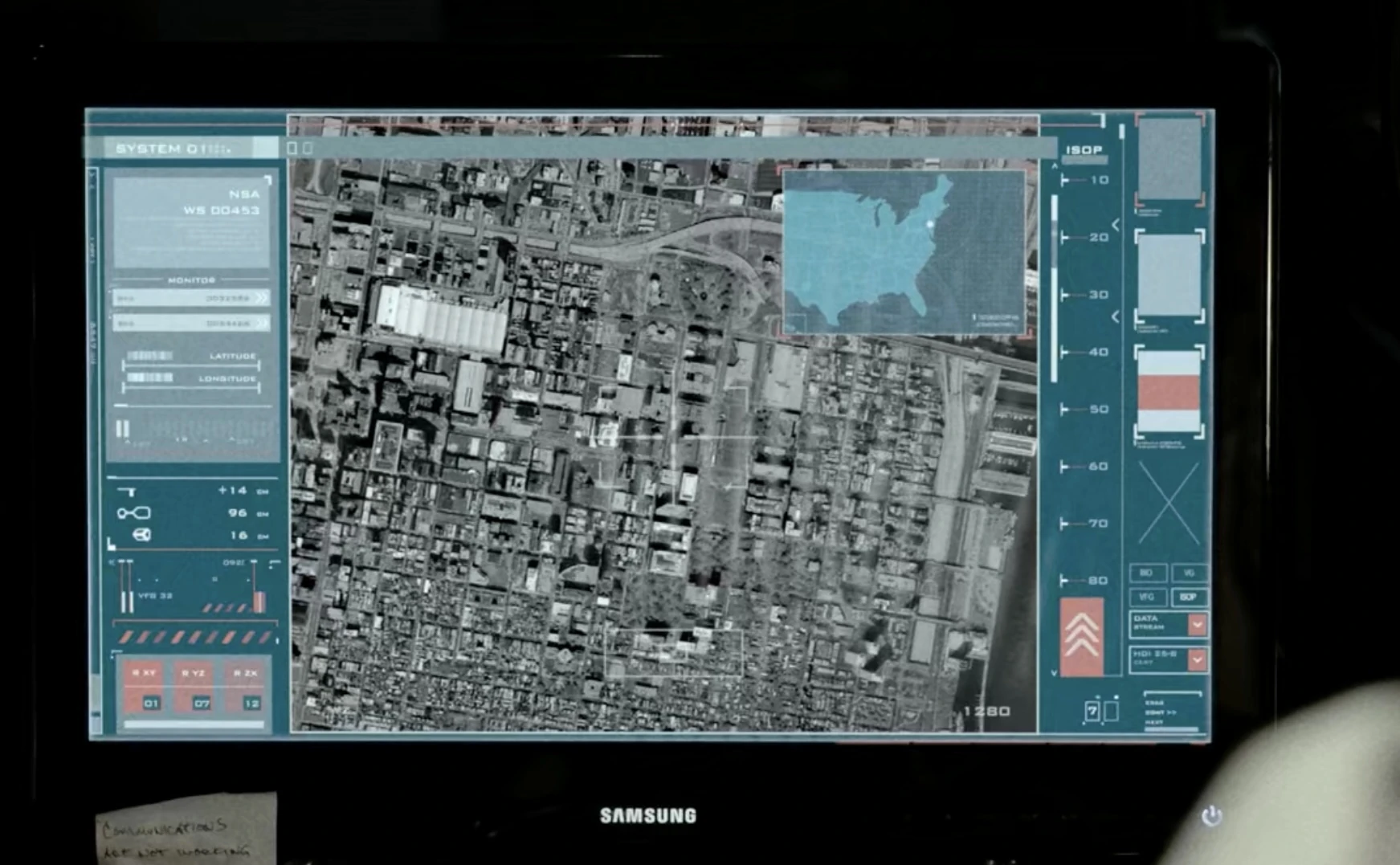Click the VFO 32 label

point(155,596)
